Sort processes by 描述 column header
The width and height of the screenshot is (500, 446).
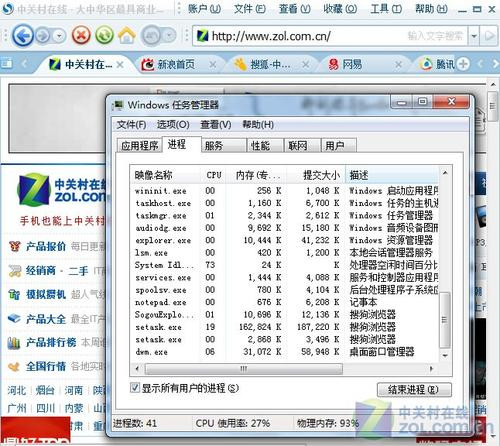pos(392,175)
